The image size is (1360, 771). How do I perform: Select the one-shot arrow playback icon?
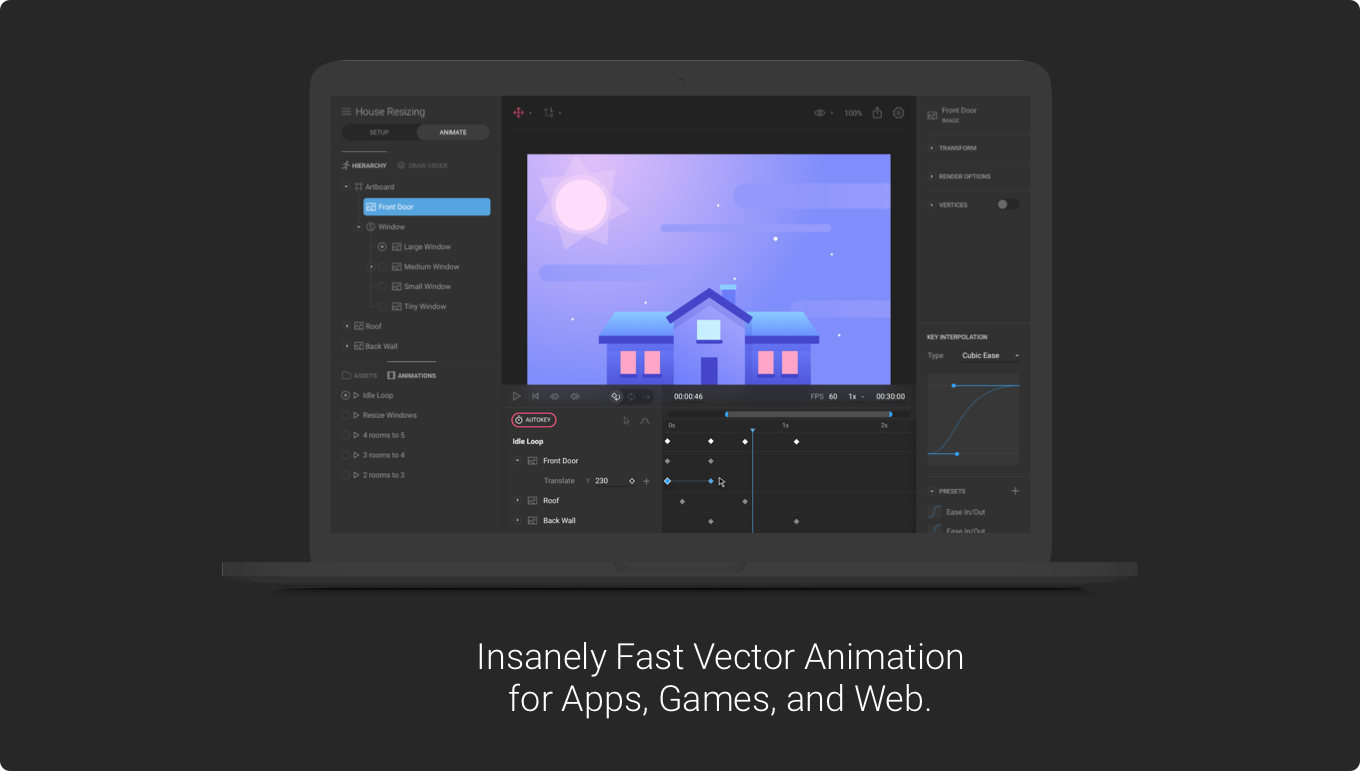click(646, 397)
